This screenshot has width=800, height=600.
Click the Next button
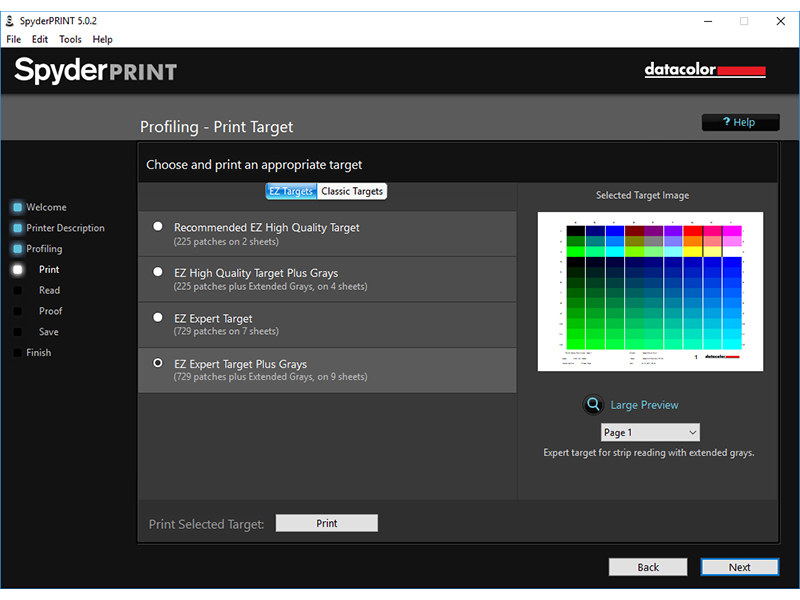pyautogui.click(x=739, y=567)
